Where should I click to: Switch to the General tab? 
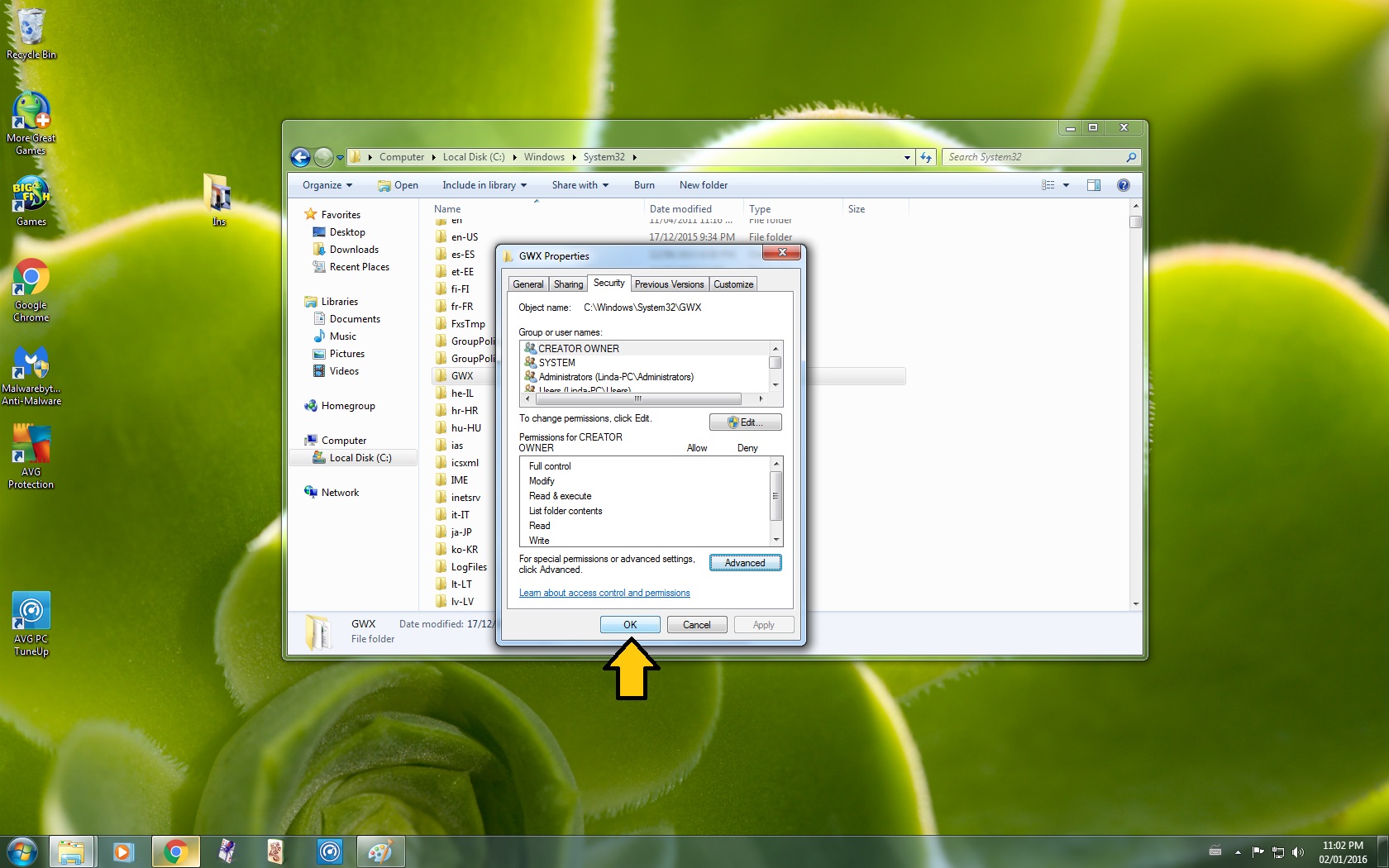click(x=528, y=284)
